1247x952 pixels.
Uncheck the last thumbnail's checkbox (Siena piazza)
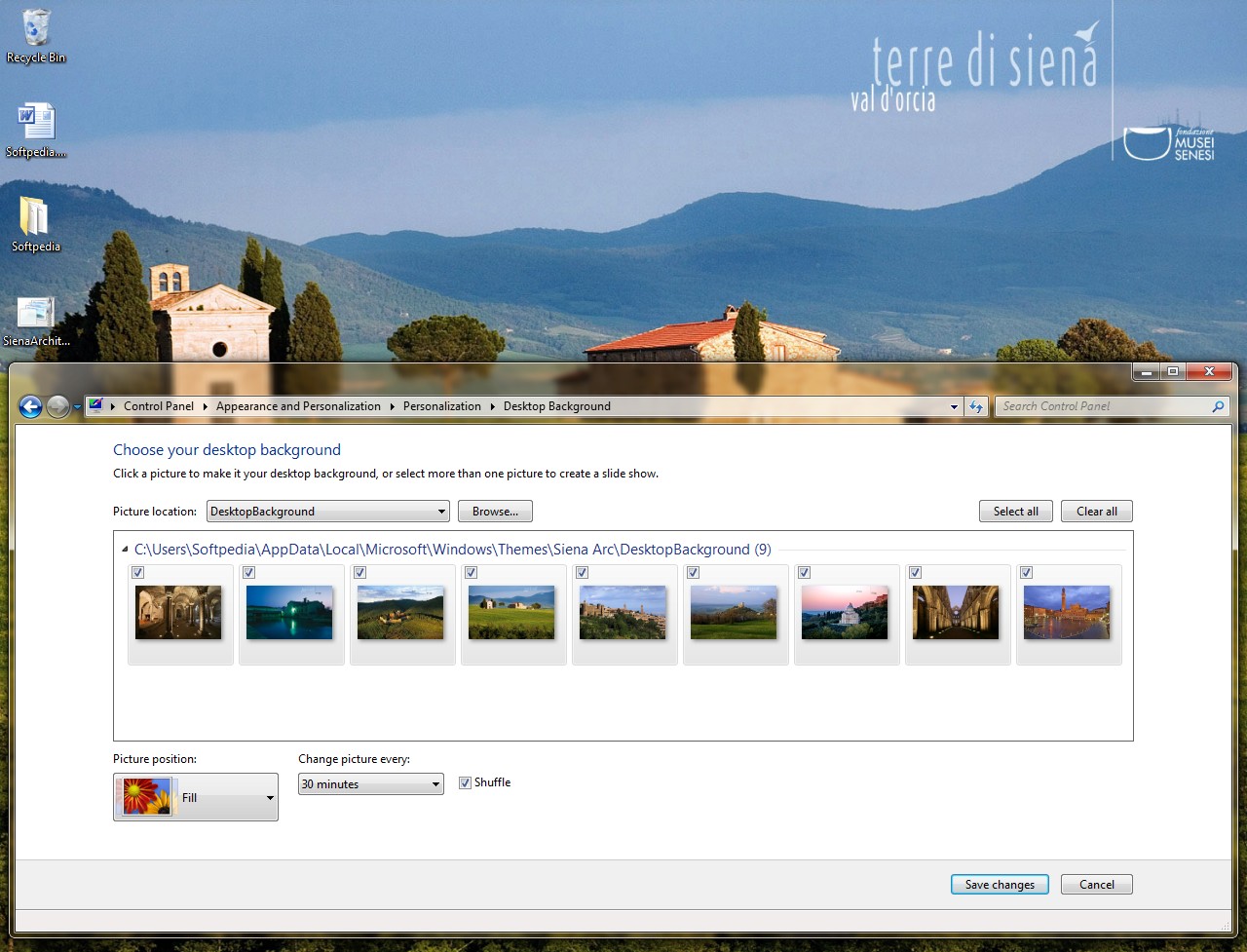(x=1027, y=573)
